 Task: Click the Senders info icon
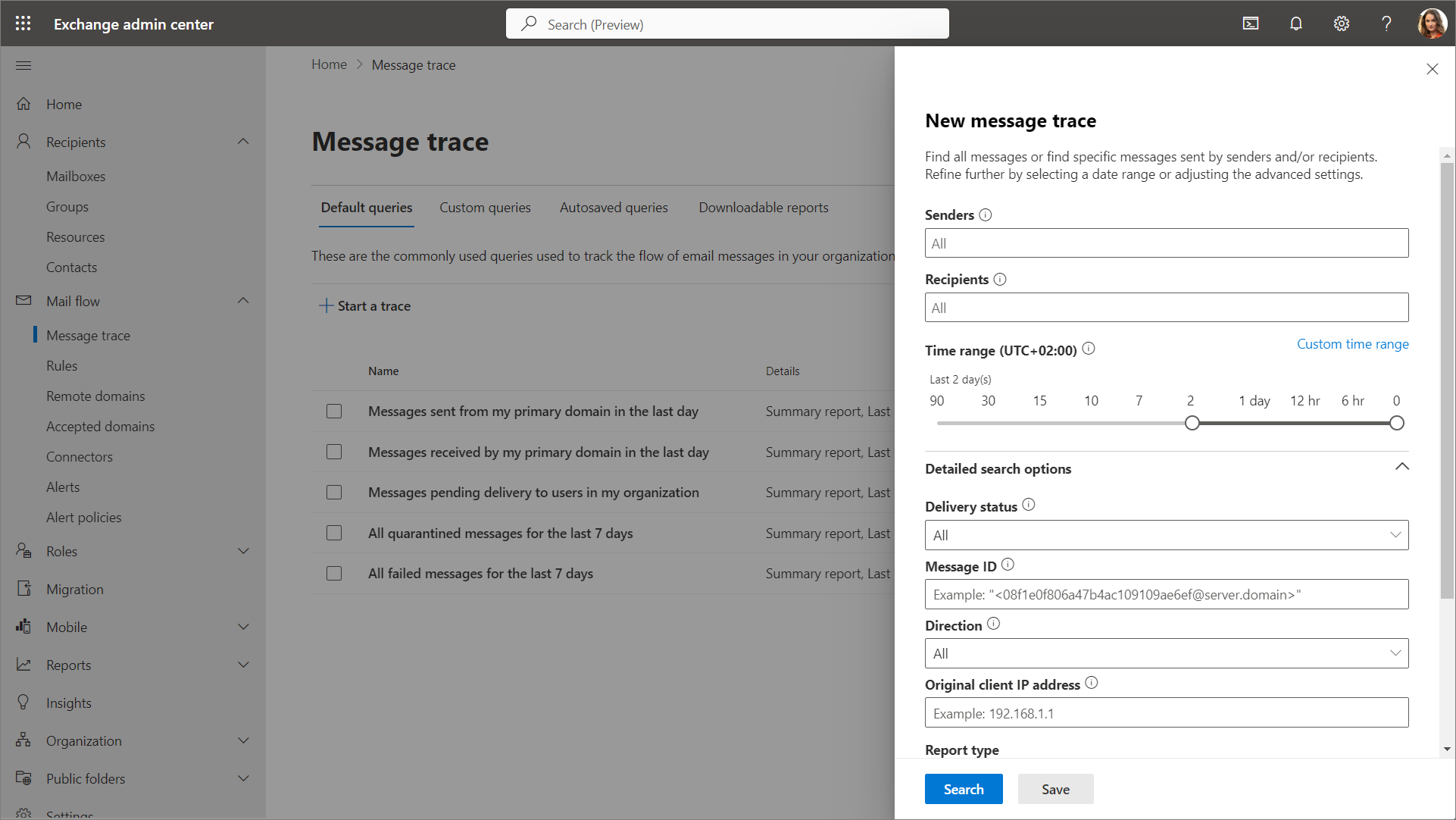coord(986,215)
